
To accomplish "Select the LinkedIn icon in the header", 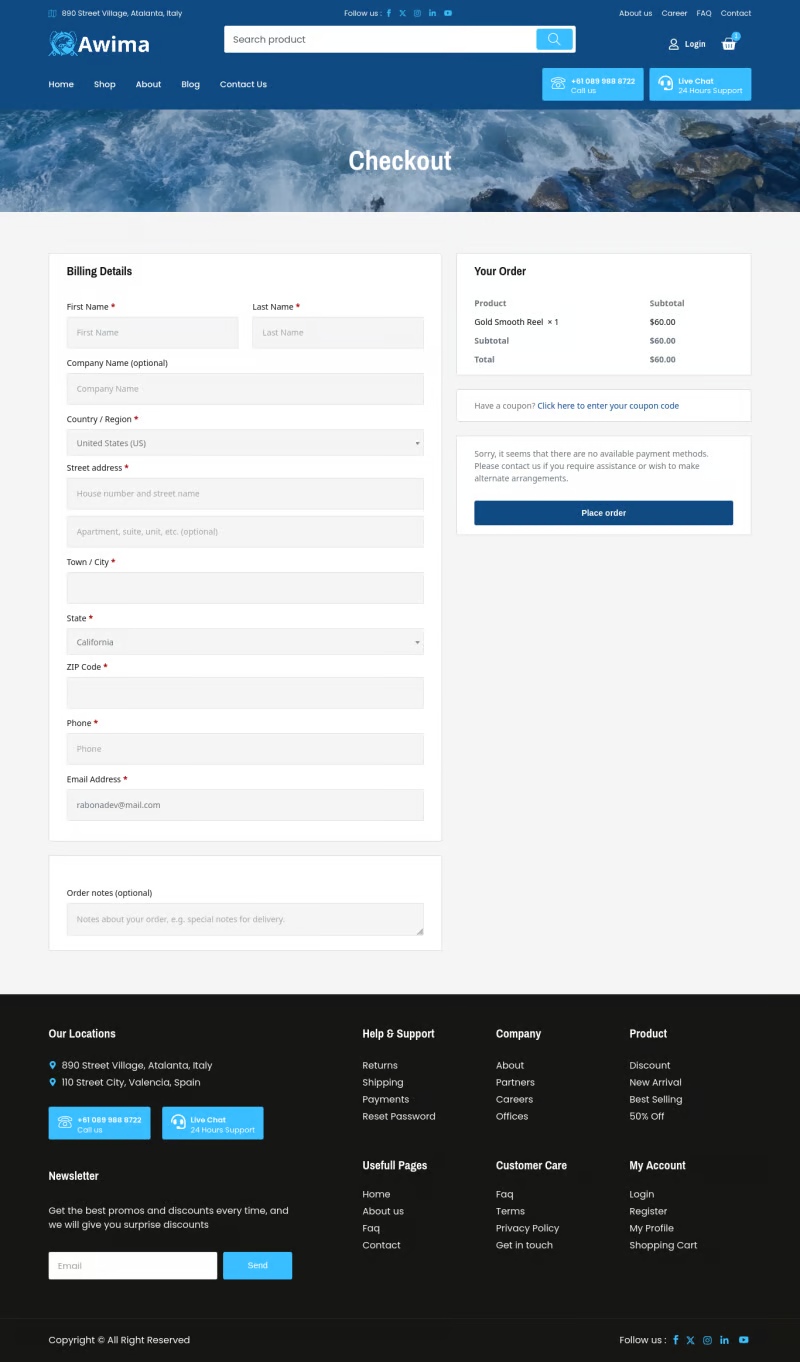I will click(432, 13).
